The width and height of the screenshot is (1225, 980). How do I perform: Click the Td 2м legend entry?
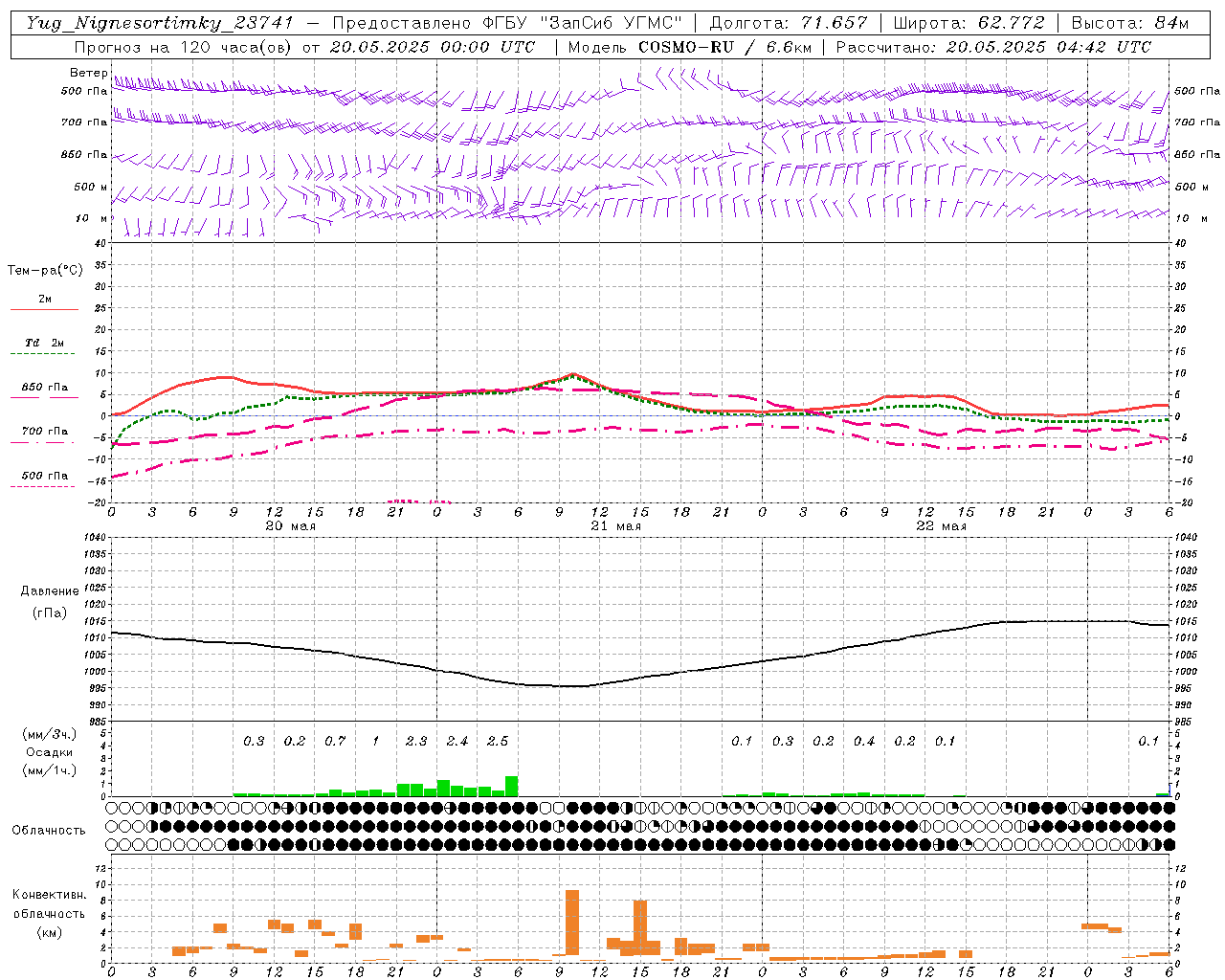[x=44, y=343]
